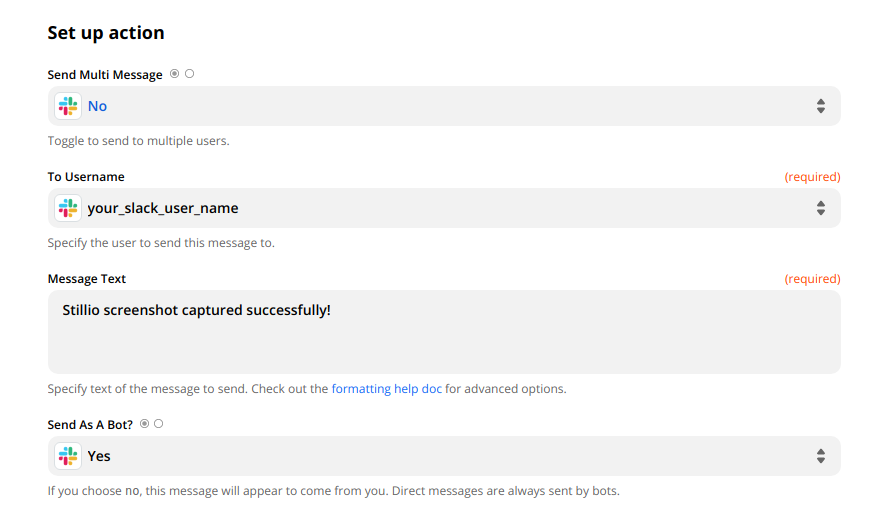Click the To Username label

[x=86, y=177]
